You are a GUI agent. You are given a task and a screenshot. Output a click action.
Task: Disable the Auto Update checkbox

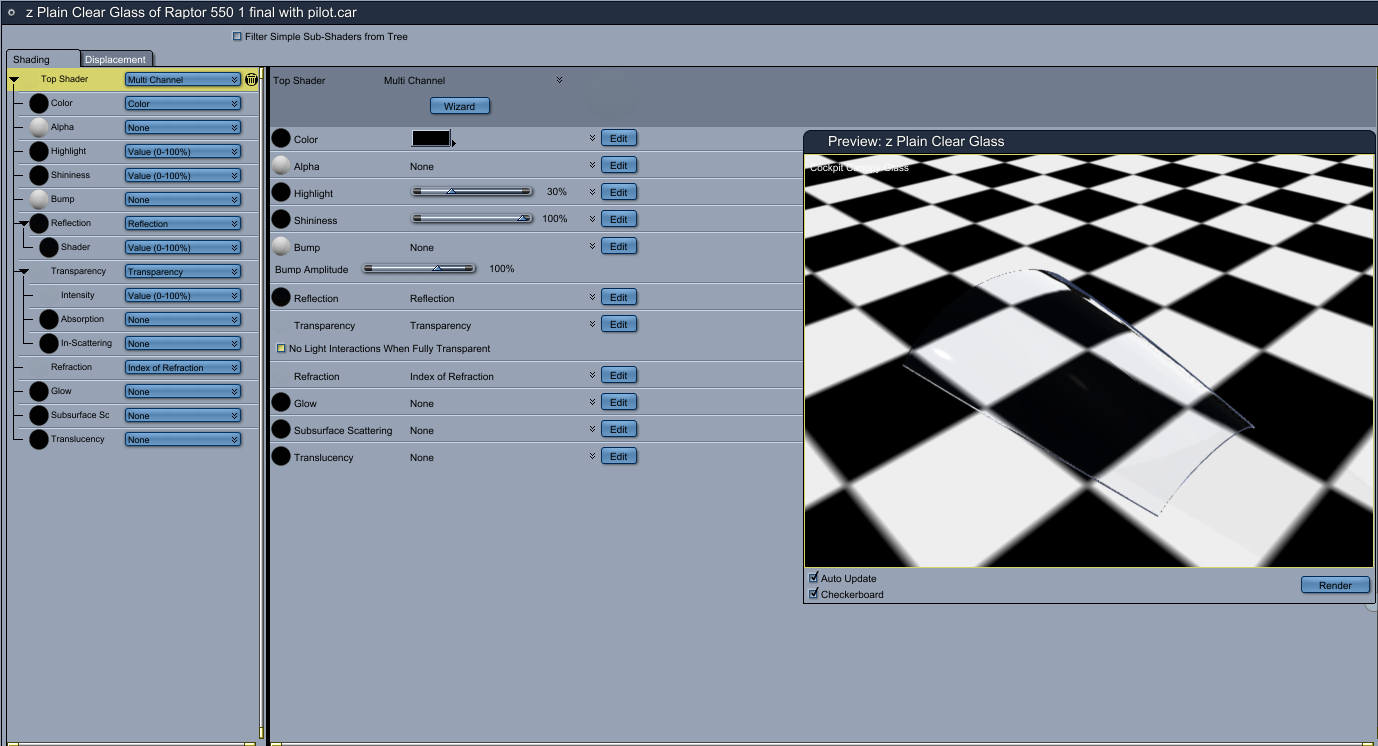pos(813,578)
